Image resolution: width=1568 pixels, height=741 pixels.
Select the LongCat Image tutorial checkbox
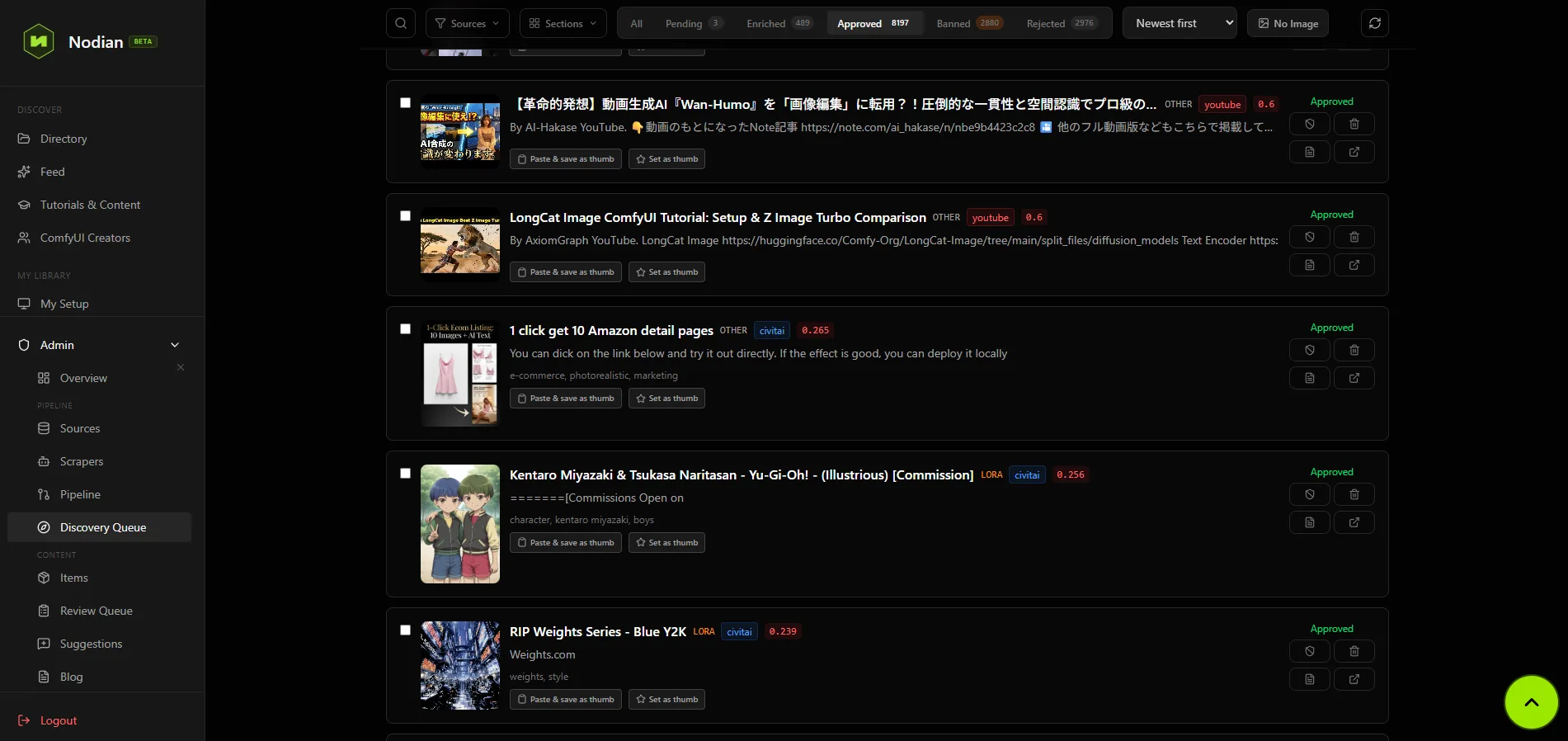pos(405,216)
